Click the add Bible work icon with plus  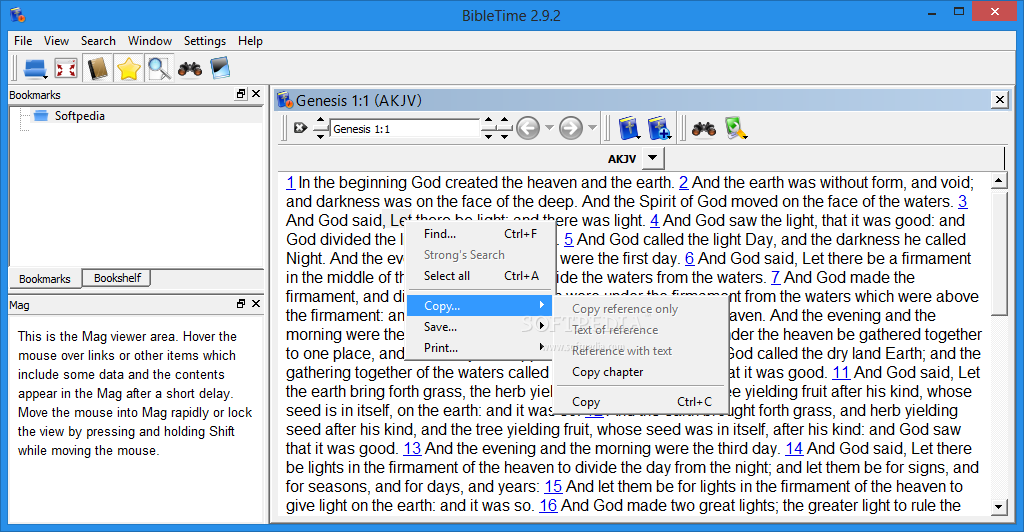(659, 128)
